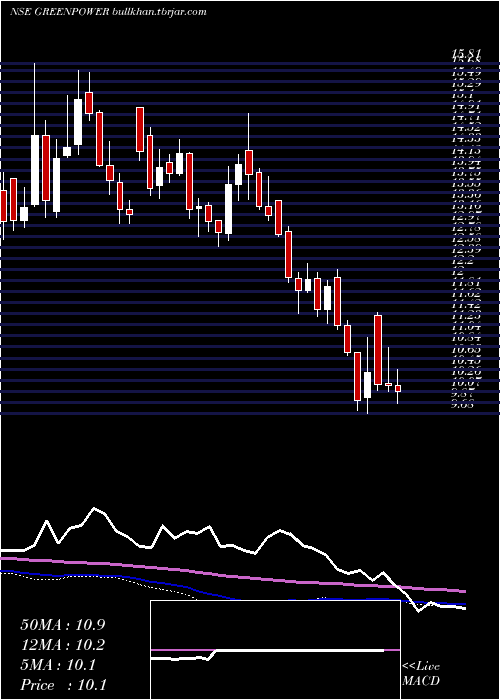500x700 pixels.
Task: Click the NSE GREENPOWER chart title
Action: click(x=108, y=12)
